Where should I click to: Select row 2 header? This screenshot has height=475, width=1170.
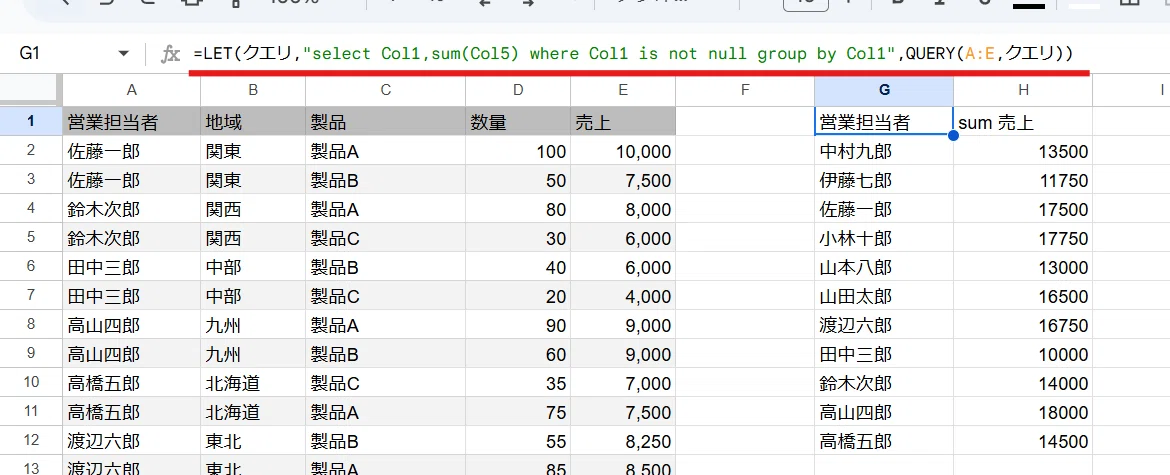(x=31, y=150)
